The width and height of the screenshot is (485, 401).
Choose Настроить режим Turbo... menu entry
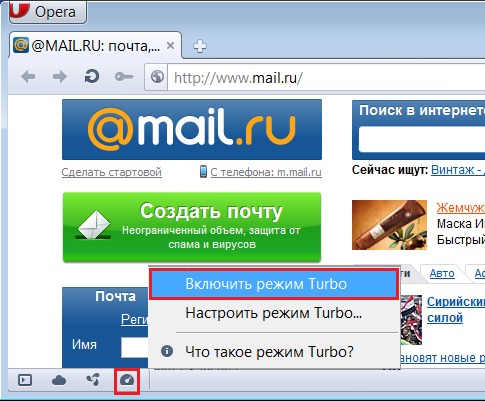pyautogui.click(x=274, y=313)
